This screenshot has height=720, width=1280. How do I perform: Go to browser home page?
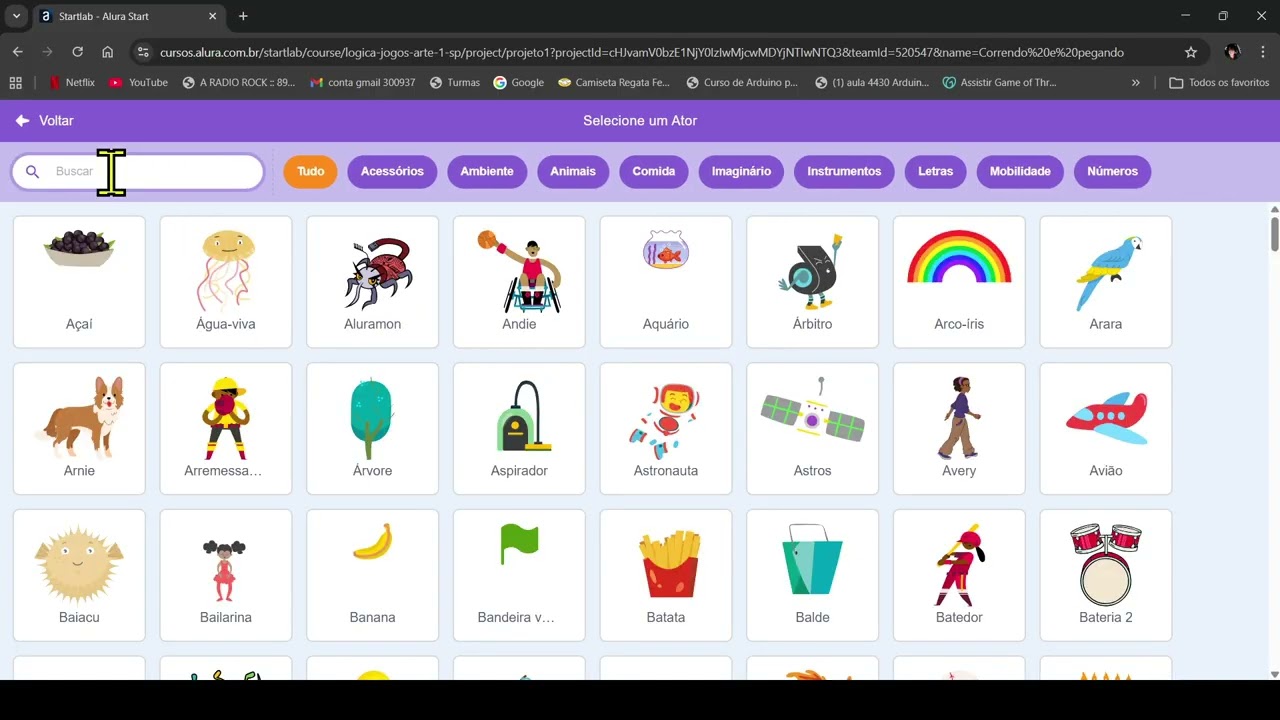click(108, 52)
